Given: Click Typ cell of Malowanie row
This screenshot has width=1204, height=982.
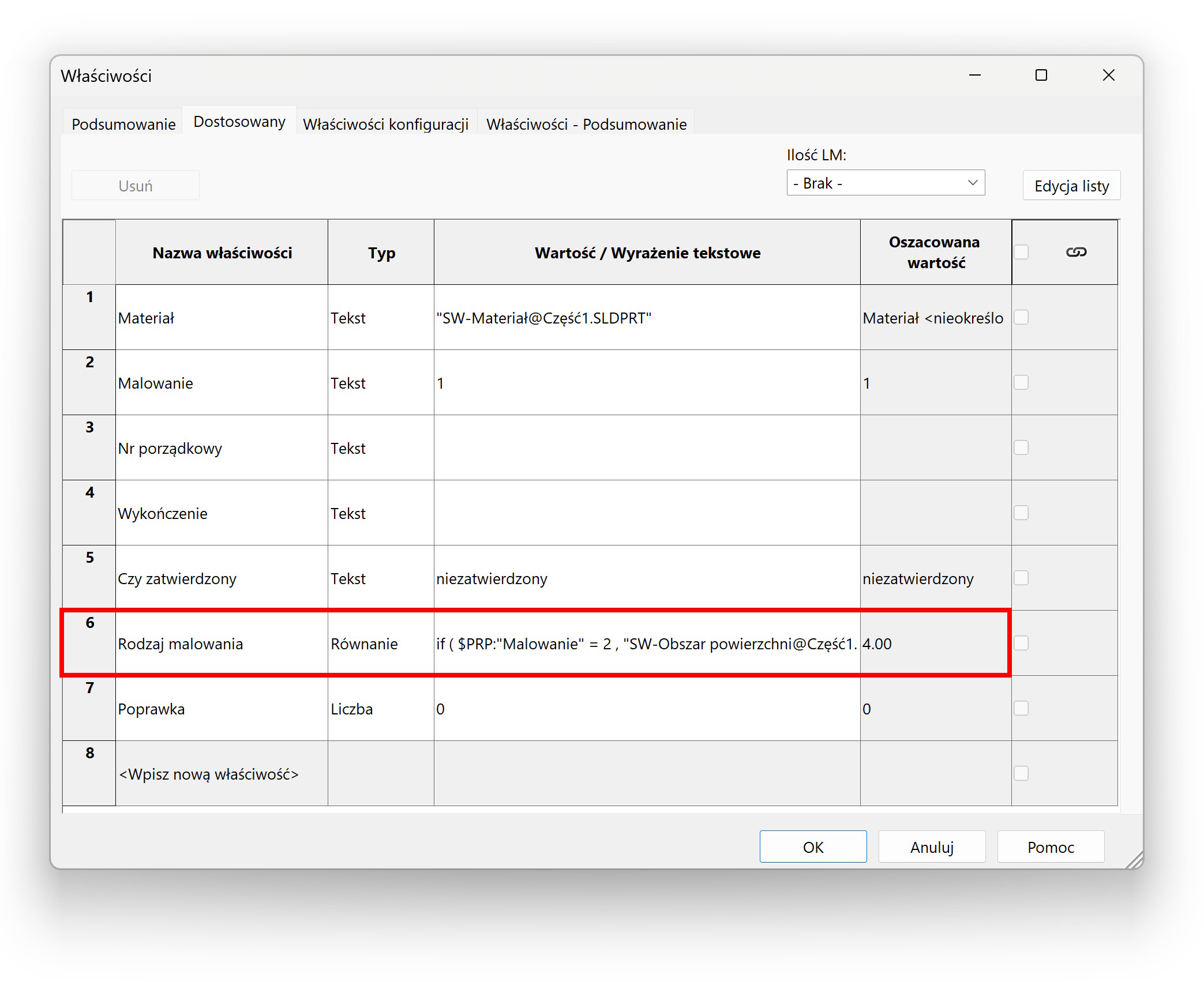Looking at the screenshot, I should pyautogui.click(x=381, y=383).
